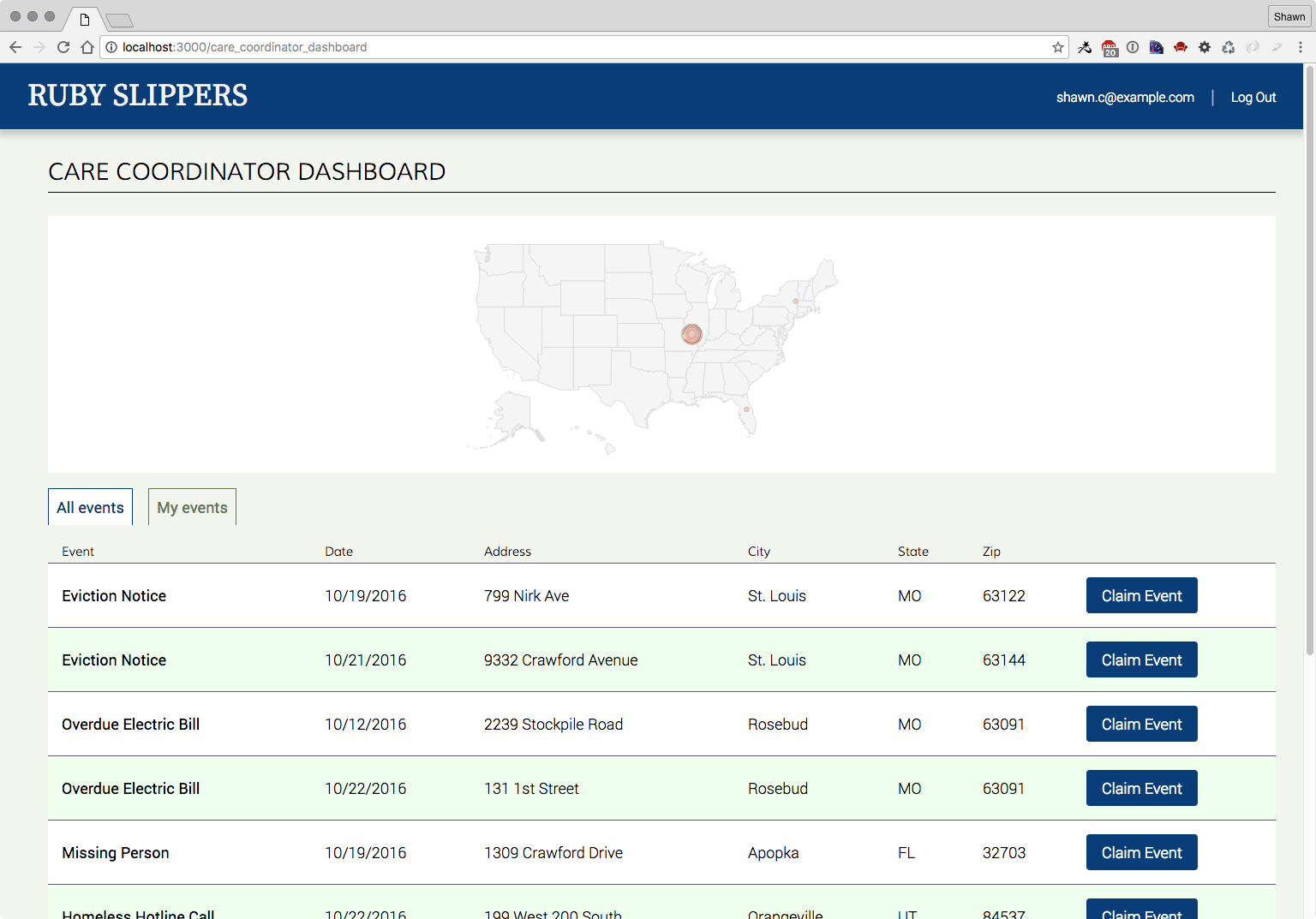1316x919 pixels.
Task: Reload the dashboard page
Action: [x=63, y=47]
